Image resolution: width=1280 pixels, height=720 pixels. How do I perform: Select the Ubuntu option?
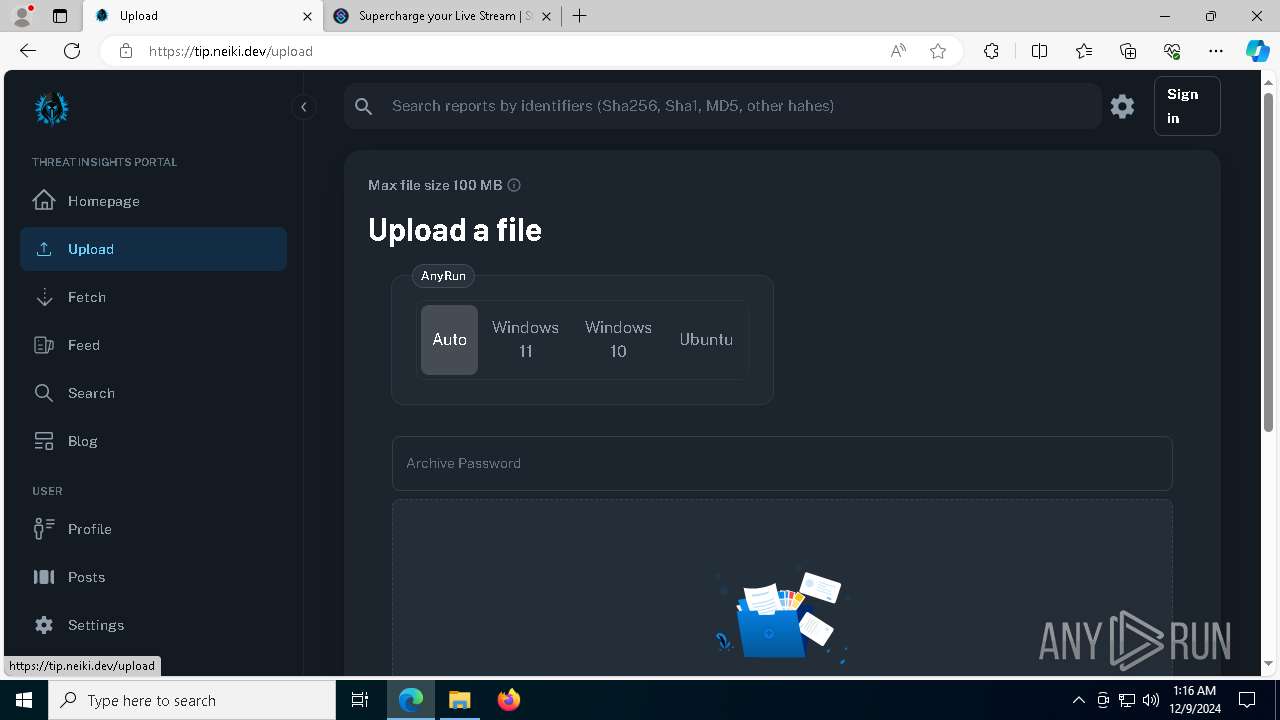pyautogui.click(x=706, y=340)
